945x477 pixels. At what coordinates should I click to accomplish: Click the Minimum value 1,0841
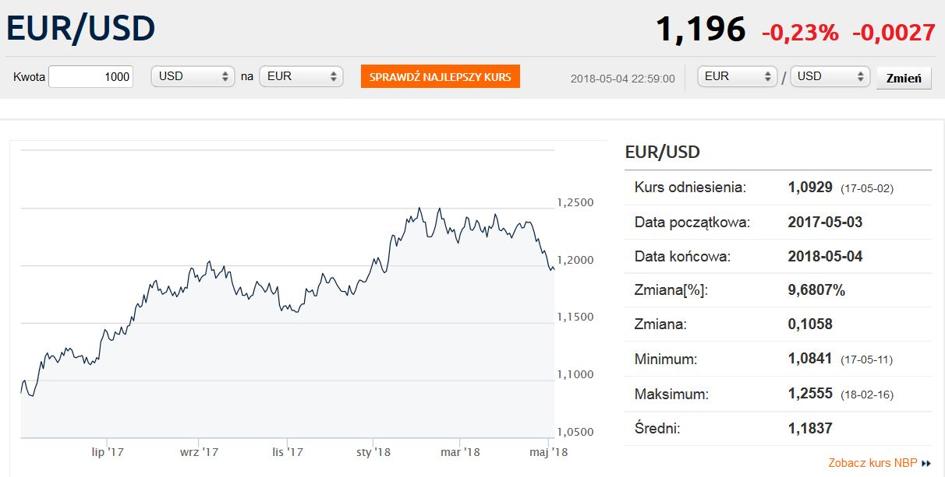click(811, 359)
